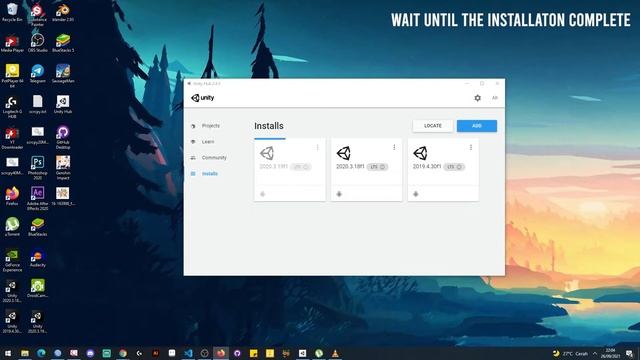Open the Community section in sidebar

tap(214, 158)
